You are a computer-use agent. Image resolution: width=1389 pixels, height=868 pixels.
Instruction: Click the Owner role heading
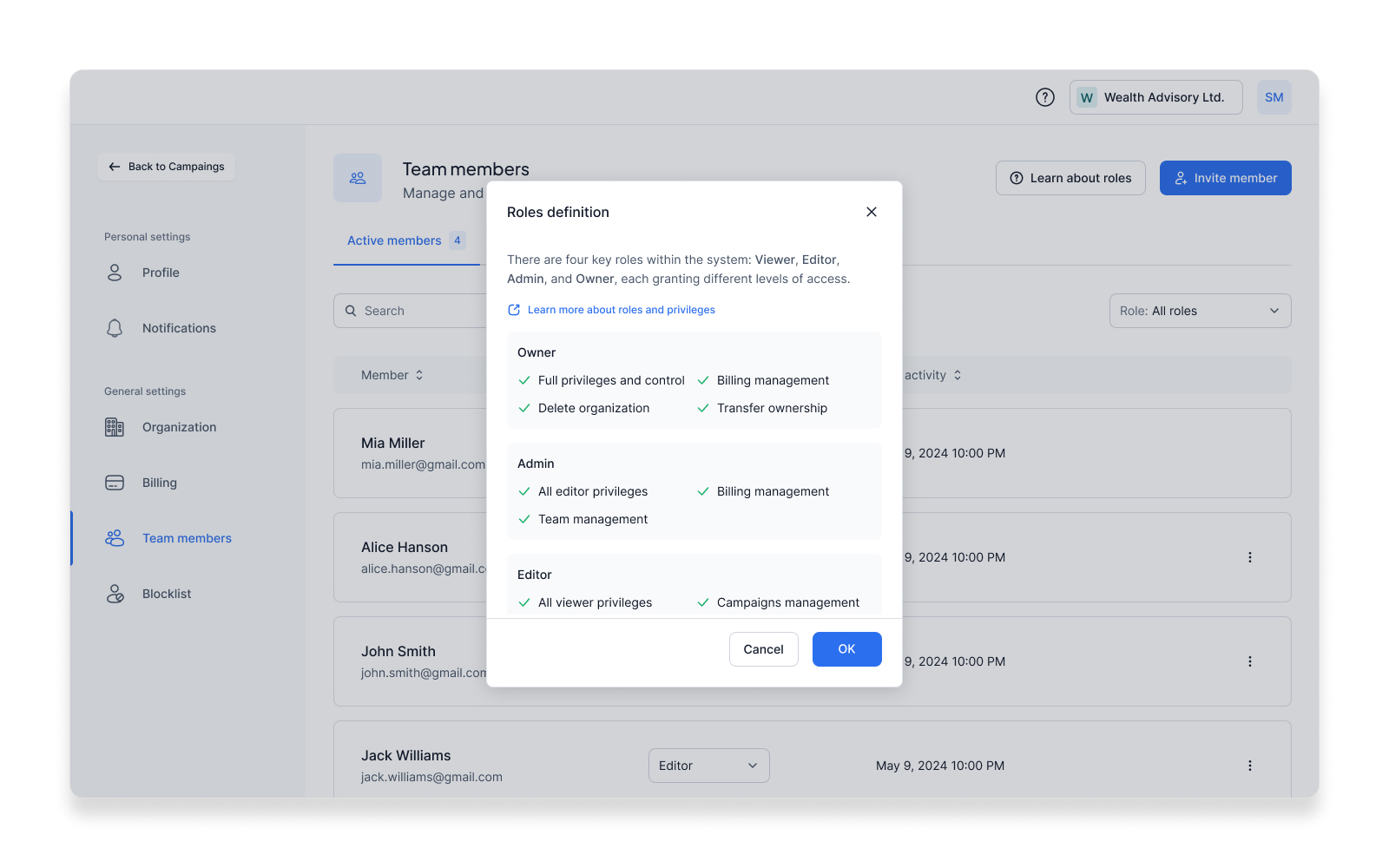[537, 352]
